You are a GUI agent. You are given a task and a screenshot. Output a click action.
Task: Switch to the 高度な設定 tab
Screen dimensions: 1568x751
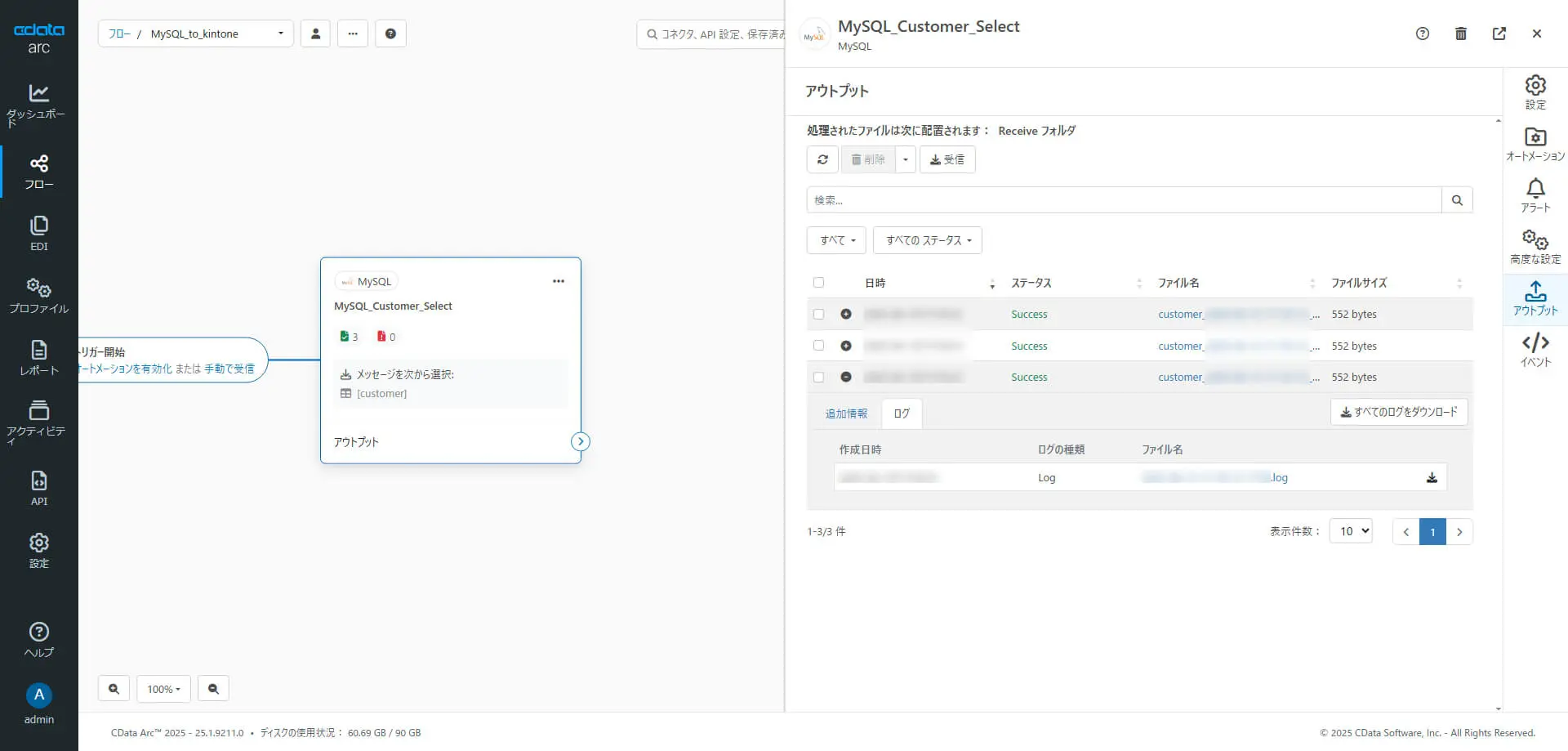(1535, 247)
